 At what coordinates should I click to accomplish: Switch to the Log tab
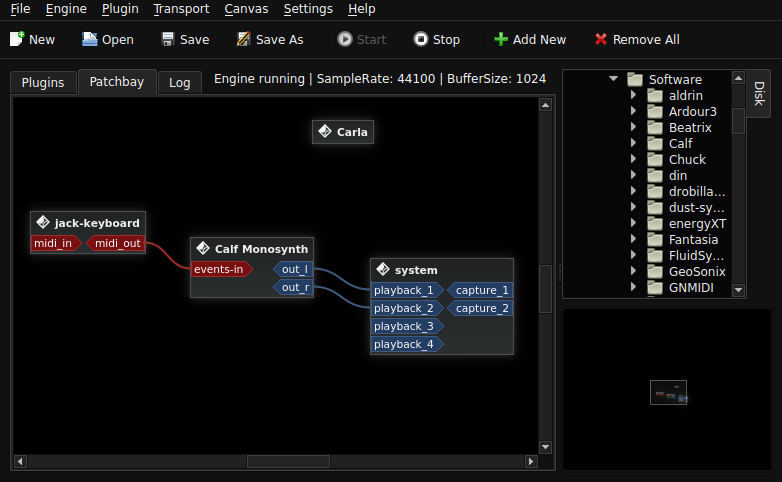[x=180, y=82]
